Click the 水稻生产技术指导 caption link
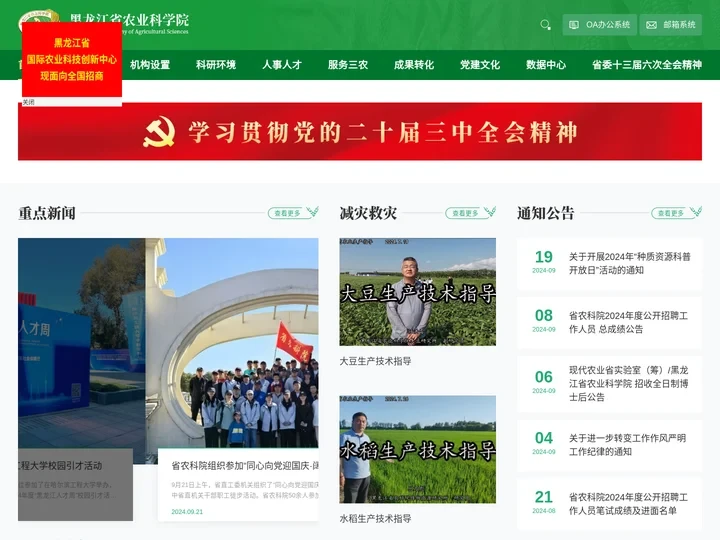This screenshot has height=540, width=720. pyautogui.click(x=375, y=519)
